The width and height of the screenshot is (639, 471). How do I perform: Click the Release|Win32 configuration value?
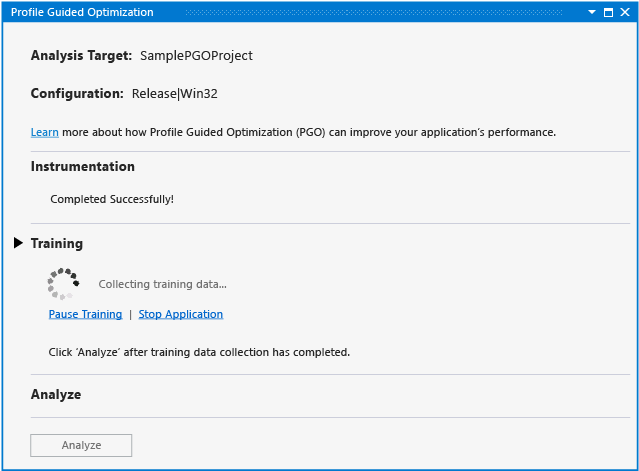(174, 94)
